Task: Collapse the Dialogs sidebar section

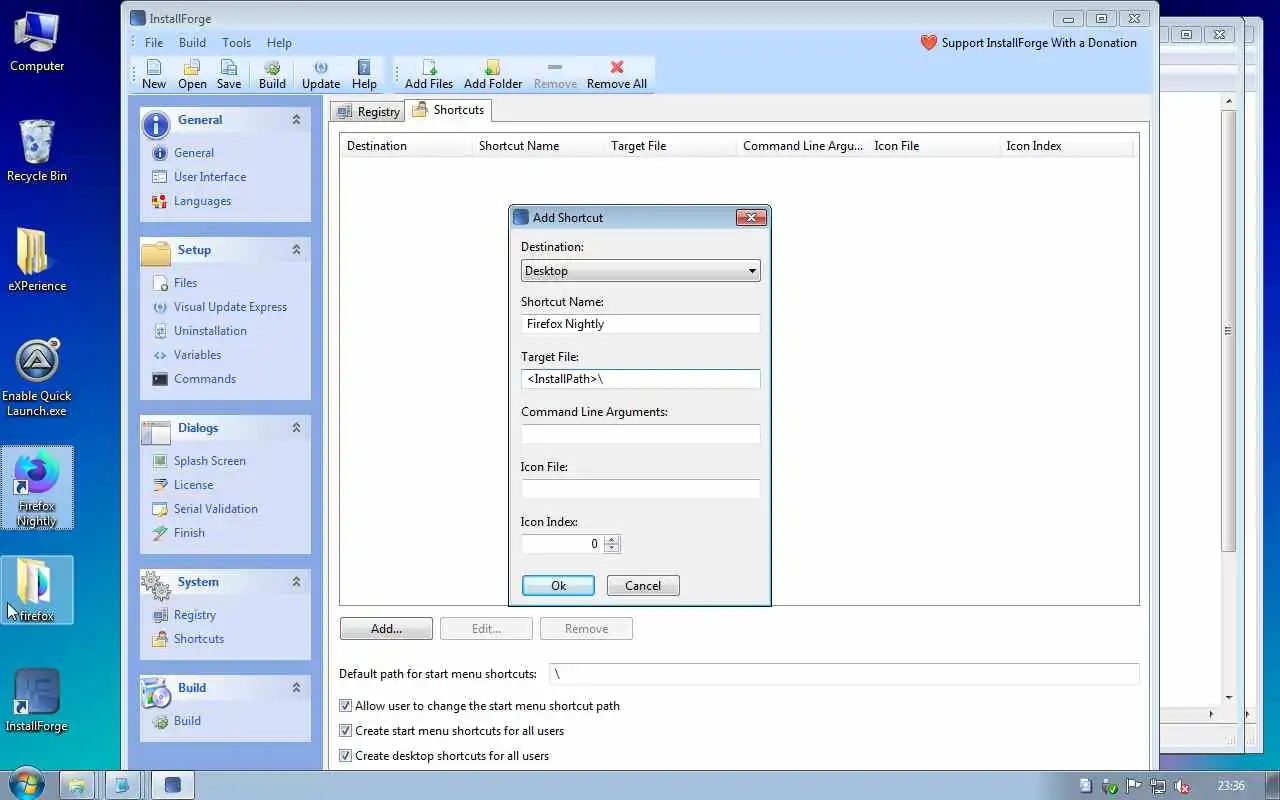Action: [x=296, y=428]
